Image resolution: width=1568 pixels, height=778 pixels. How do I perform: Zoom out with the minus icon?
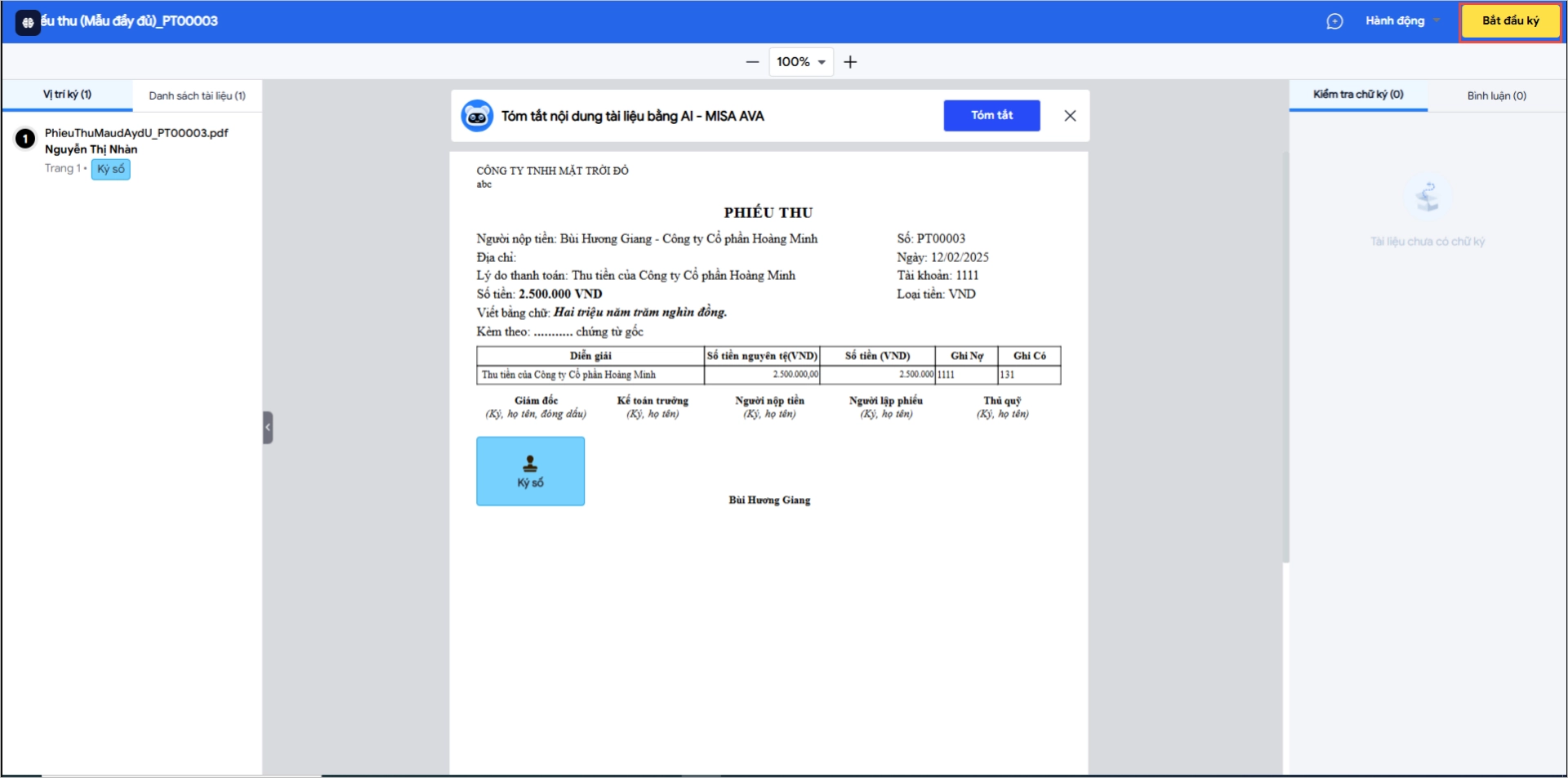752,62
